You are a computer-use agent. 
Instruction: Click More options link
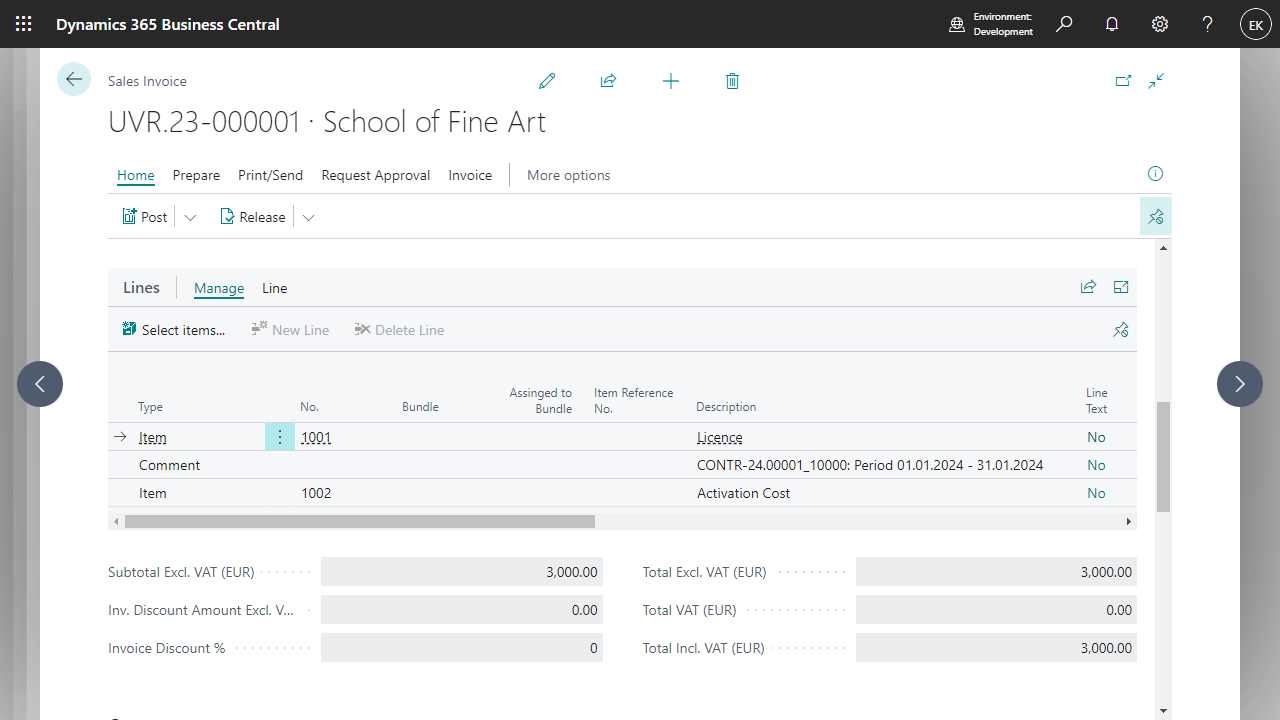coord(568,175)
